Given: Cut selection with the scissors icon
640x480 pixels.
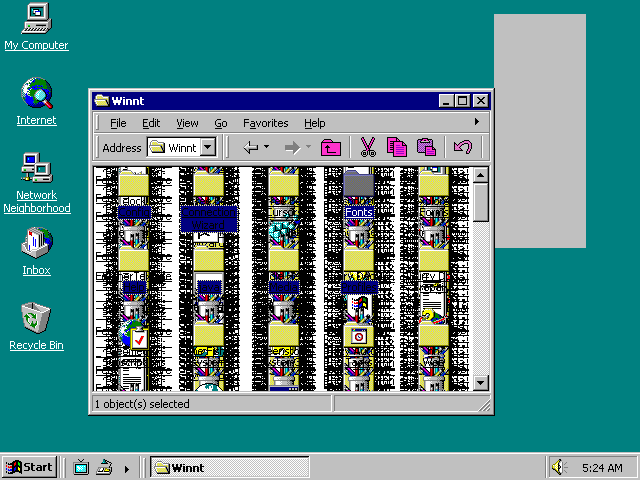Looking at the screenshot, I should point(368,147).
